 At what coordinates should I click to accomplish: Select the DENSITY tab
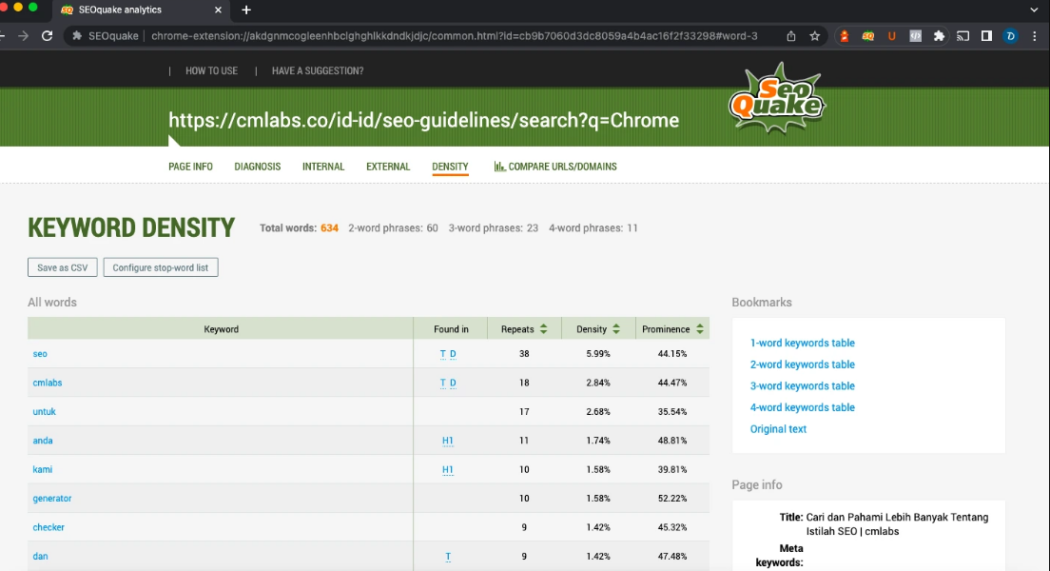[450, 167]
